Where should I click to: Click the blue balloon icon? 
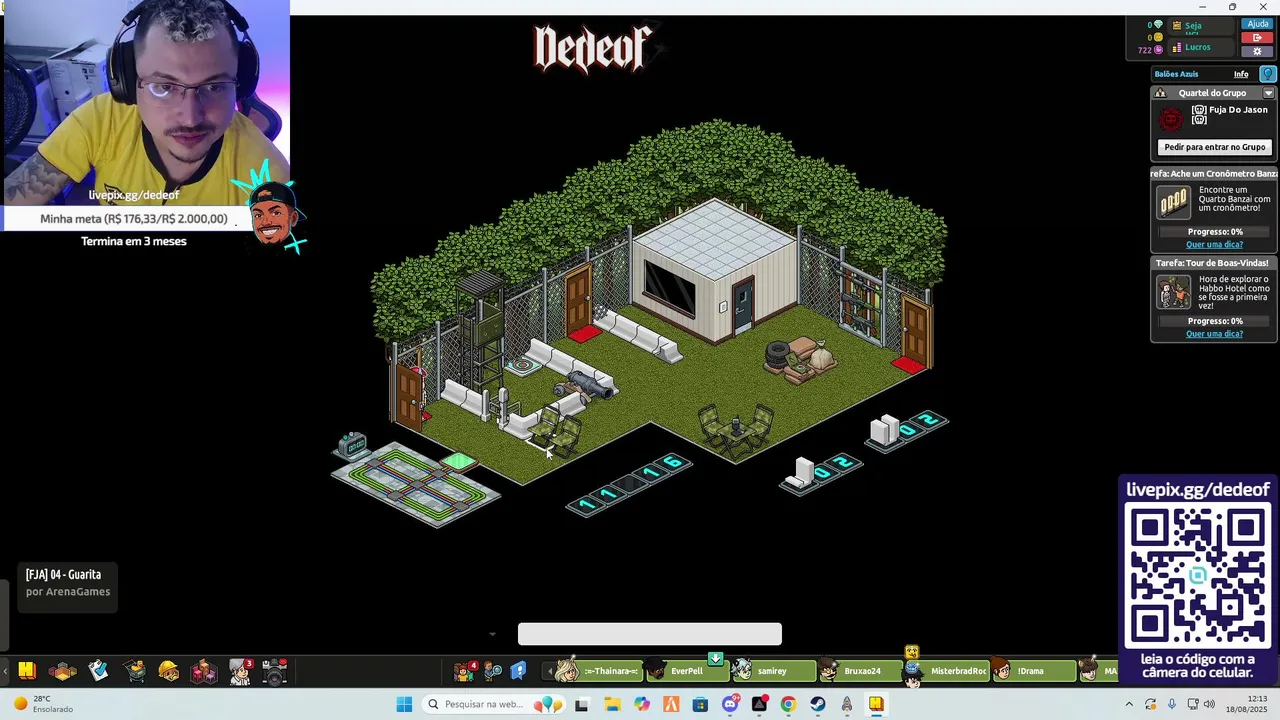[x=1268, y=74]
